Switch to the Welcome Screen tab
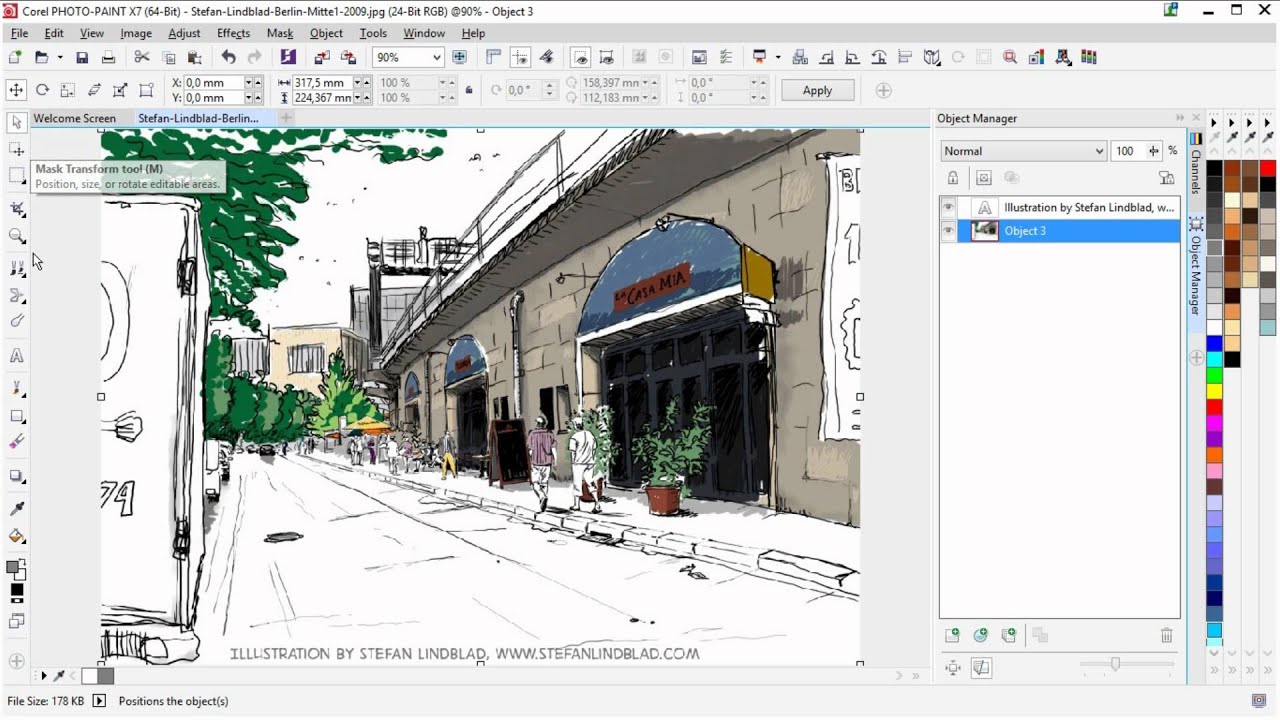Image resolution: width=1280 pixels, height=720 pixels. (75, 118)
